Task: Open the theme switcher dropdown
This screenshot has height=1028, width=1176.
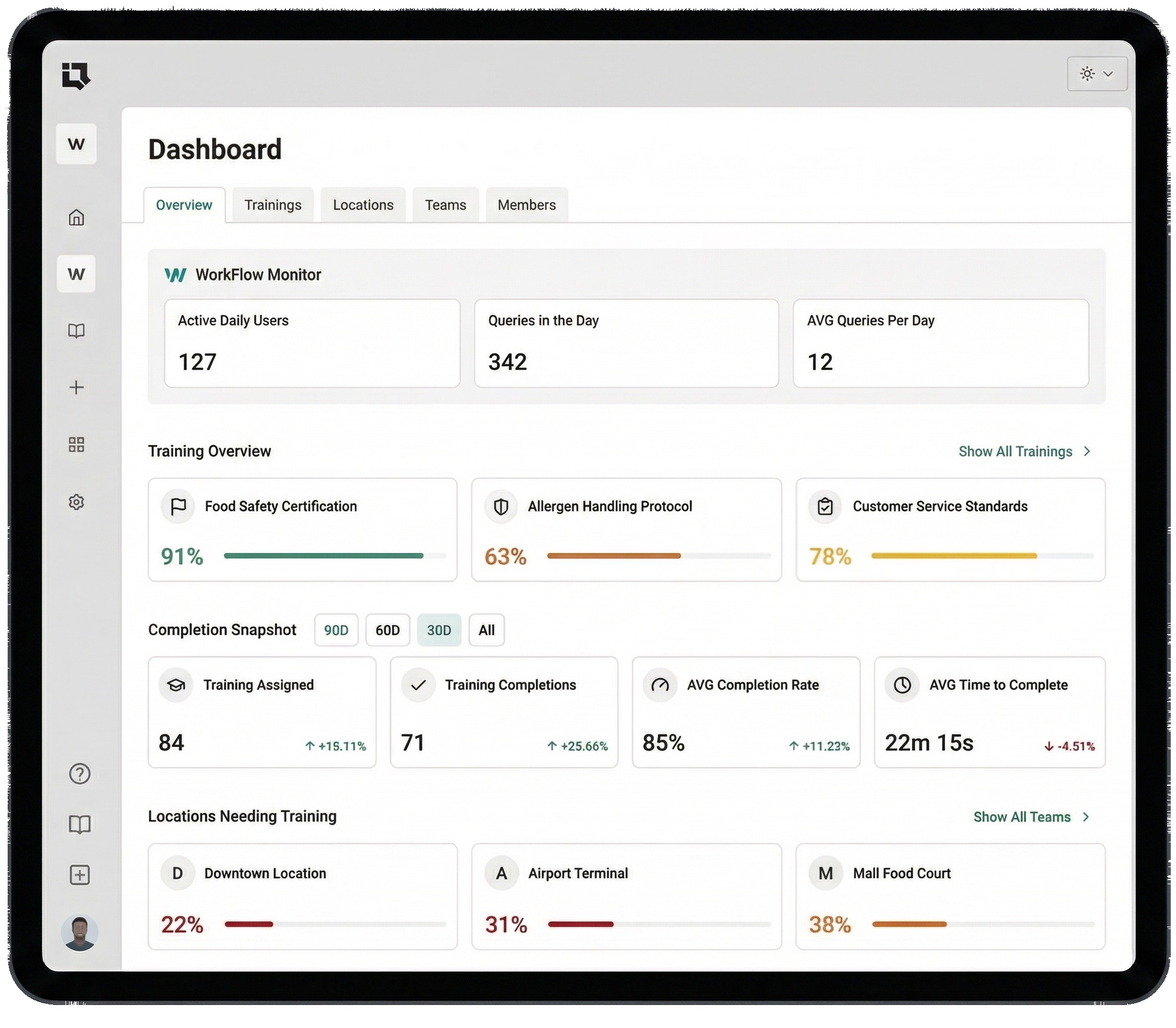Action: pyautogui.click(x=1096, y=73)
